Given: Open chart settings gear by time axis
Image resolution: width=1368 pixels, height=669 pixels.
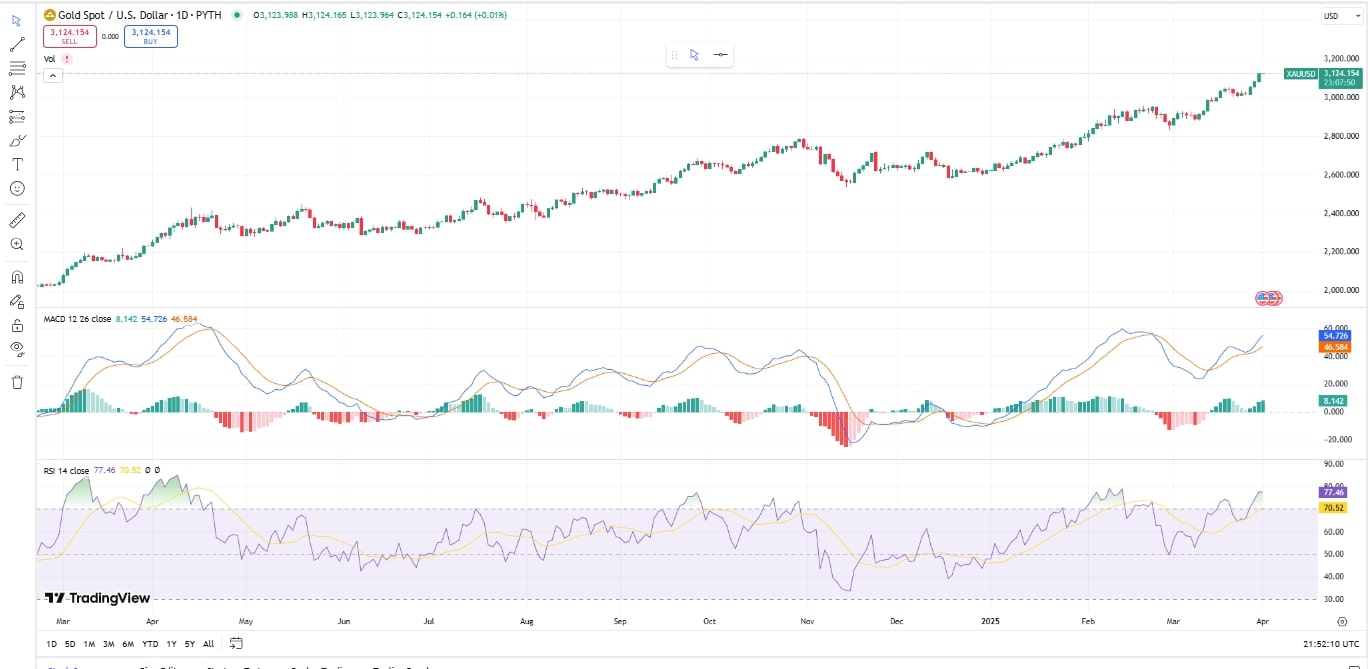Looking at the screenshot, I should (1342, 621).
